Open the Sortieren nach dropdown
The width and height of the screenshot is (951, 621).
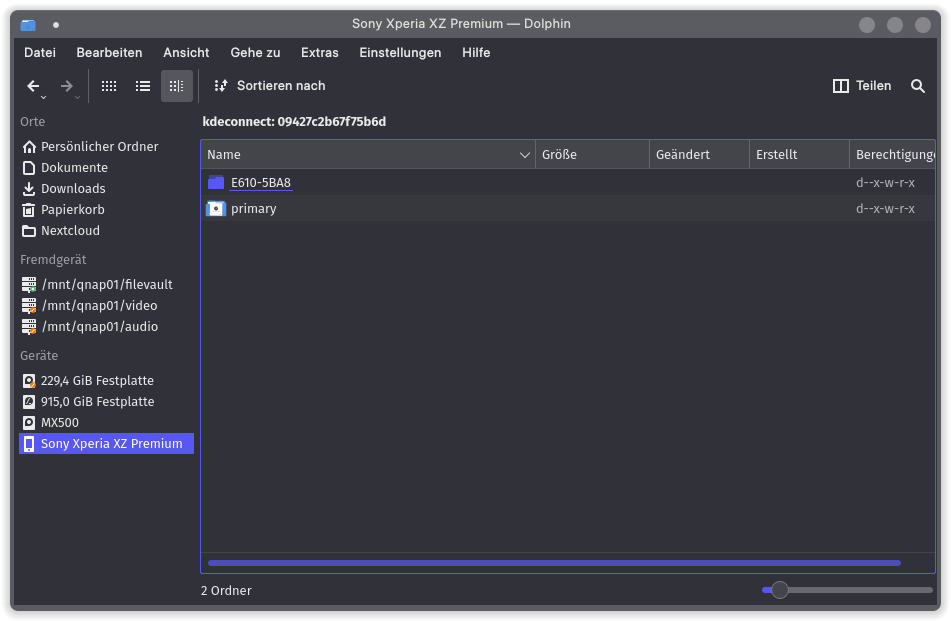pos(268,86)
